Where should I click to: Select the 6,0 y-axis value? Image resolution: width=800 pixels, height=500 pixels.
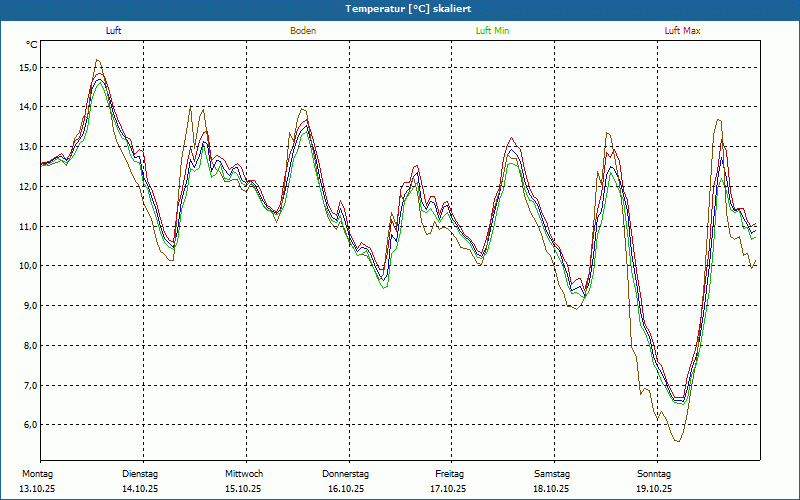click(x=30, y=425)
